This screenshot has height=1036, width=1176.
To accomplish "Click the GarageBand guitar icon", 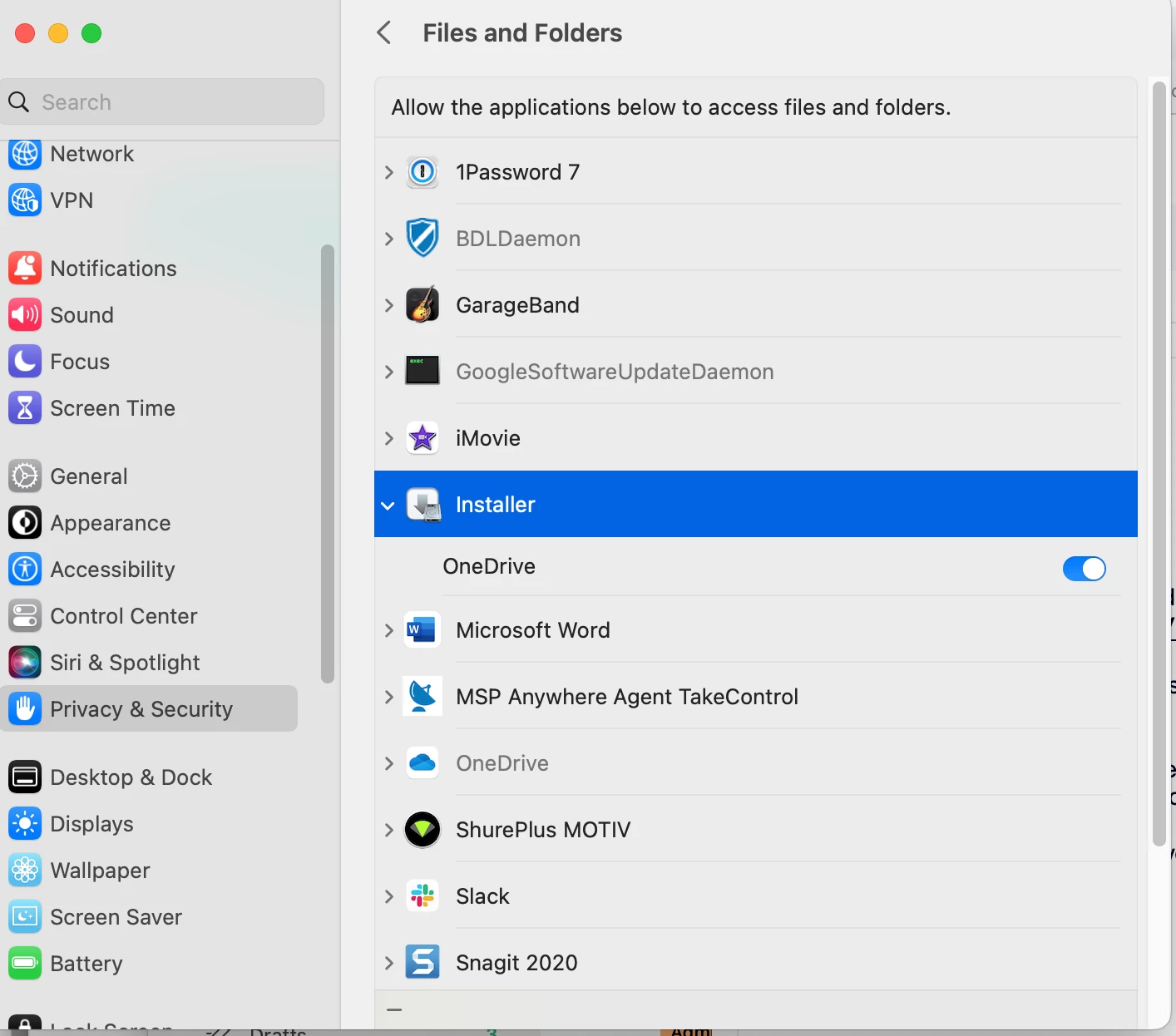I will pyautogui.click(x=422, y=305).
